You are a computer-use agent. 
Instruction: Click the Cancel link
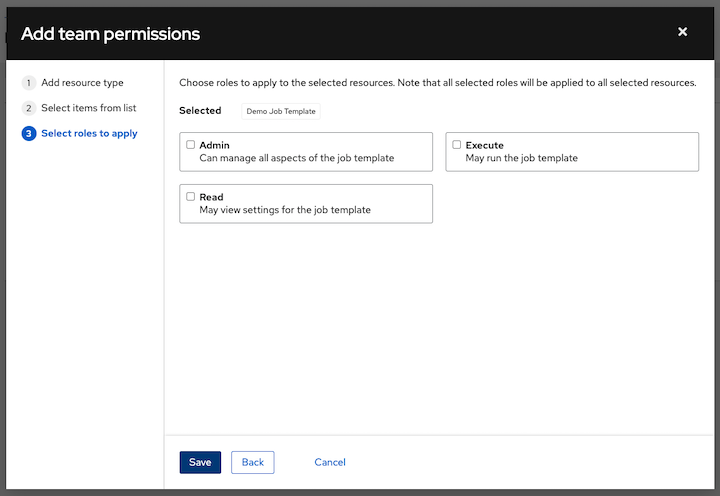pyautogui.click(x=330, y=462)
